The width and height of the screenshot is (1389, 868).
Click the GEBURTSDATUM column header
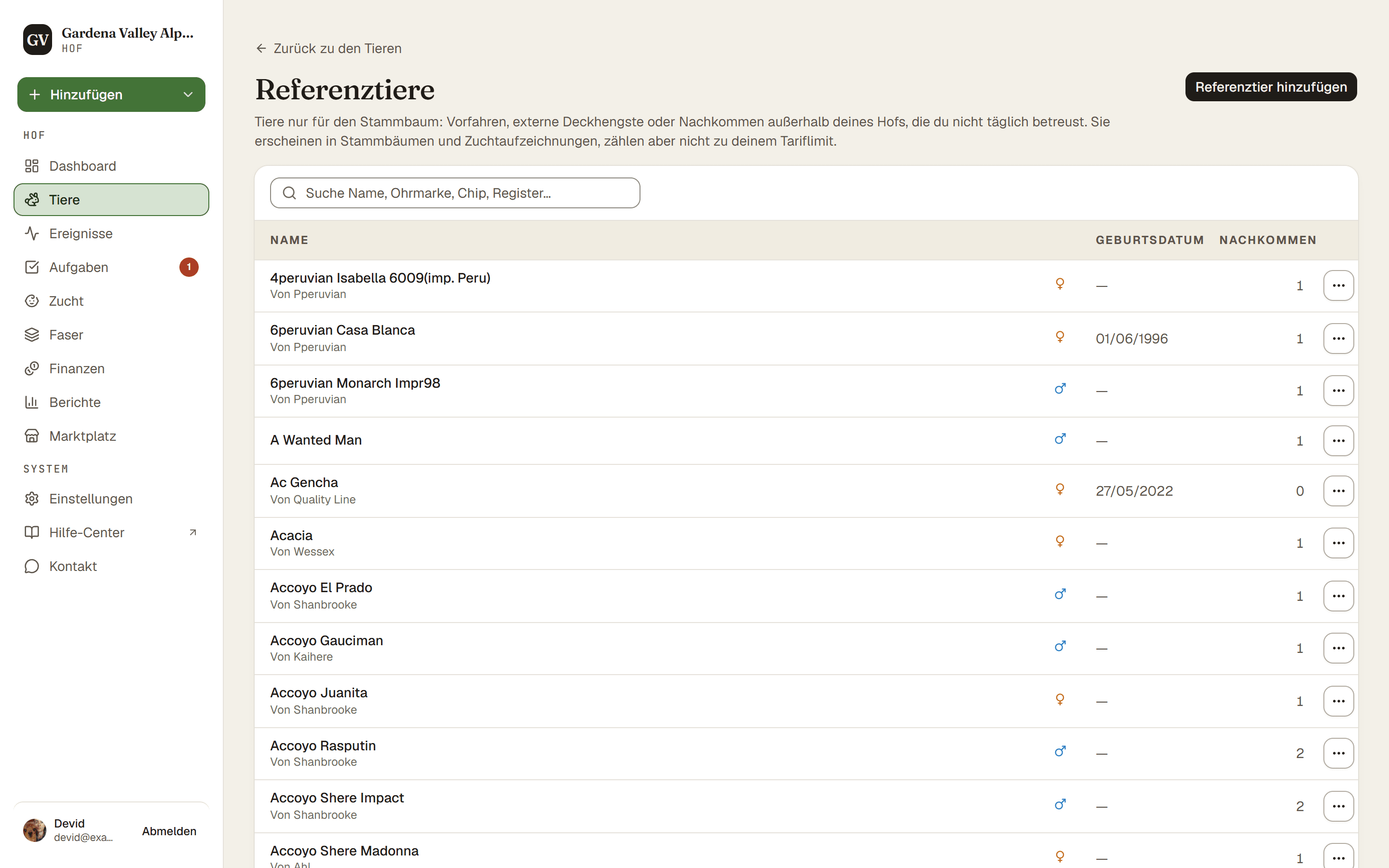coord(1150,240)
